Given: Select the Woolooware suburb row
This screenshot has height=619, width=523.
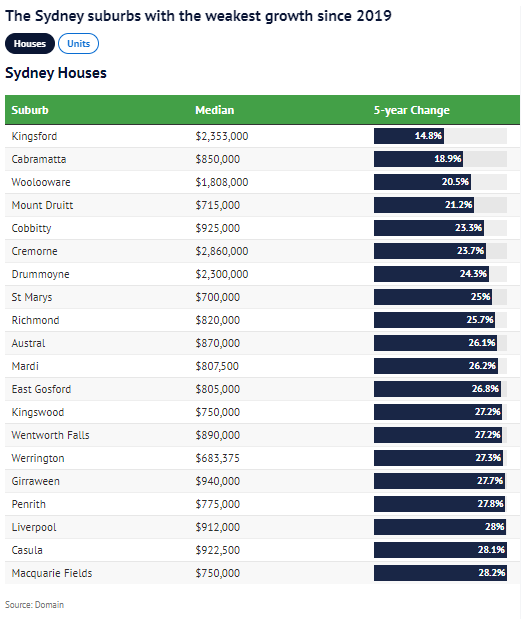Looking at the screenshot, I should (262, 182).
